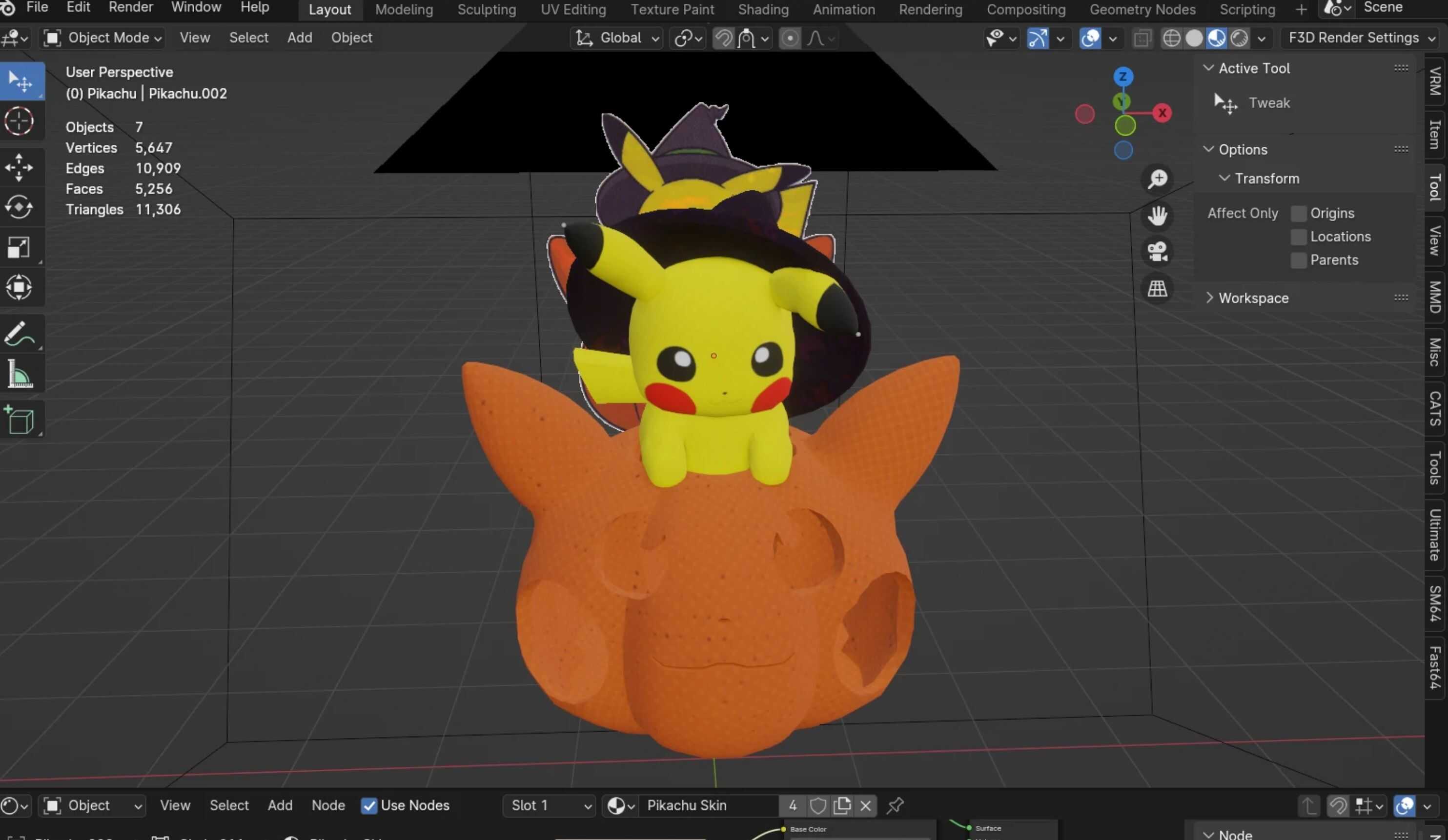This screenshot has width=1448, height=840.
Task: Click the Z axis on navigation gizmo
Action: tap(1123, 77)
